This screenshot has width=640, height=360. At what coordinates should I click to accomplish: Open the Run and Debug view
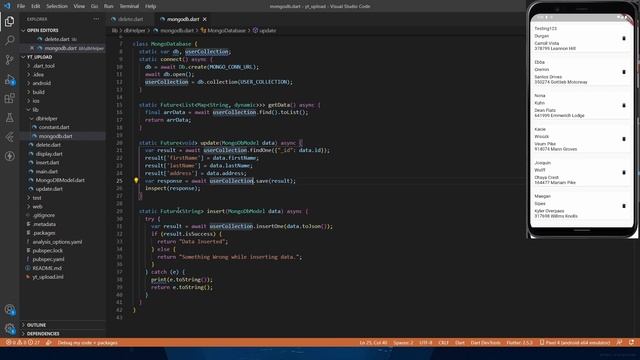9,79
